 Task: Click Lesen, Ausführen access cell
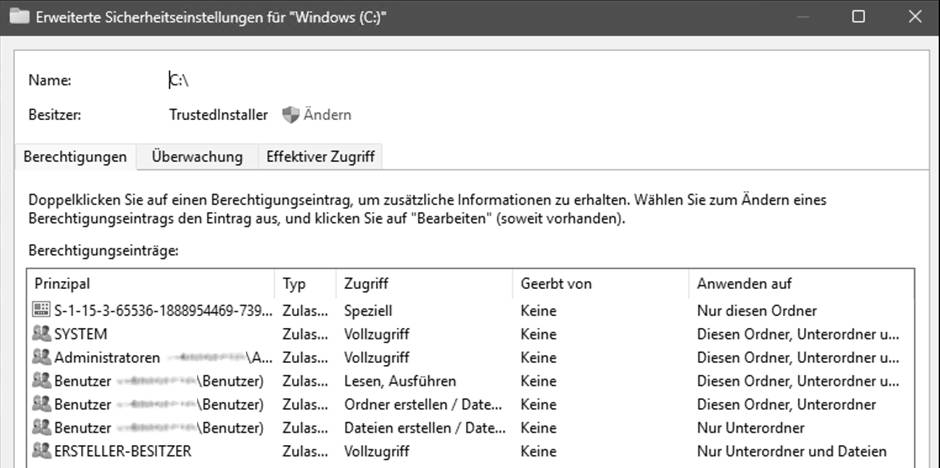point(400,381)
